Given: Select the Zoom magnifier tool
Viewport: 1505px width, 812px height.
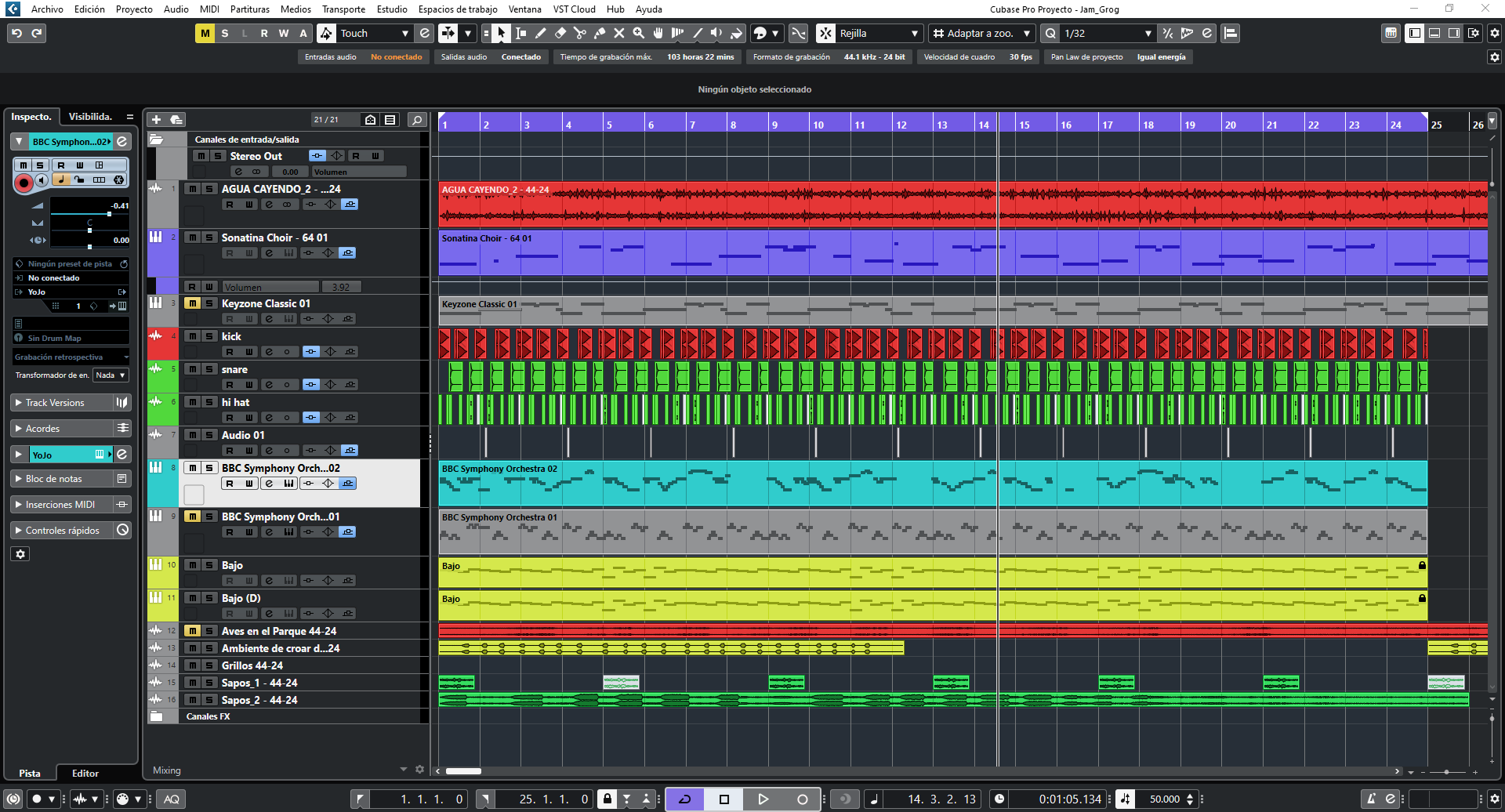Looking at the screenshot, I should coord(638,33).
